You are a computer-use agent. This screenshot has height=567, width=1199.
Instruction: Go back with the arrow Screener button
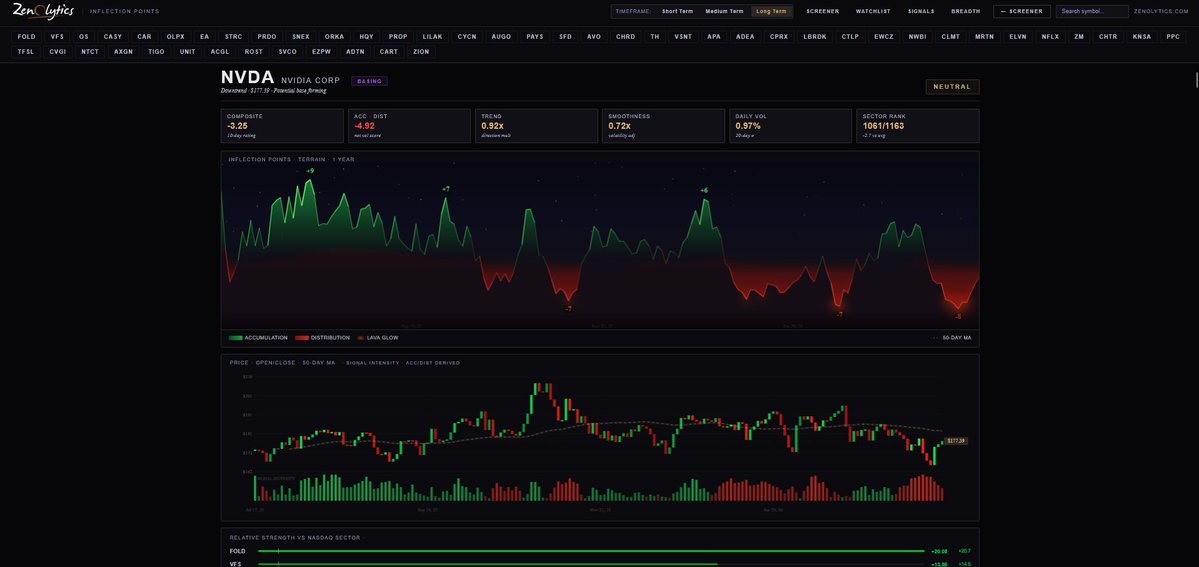click(x=1021, y=11)
